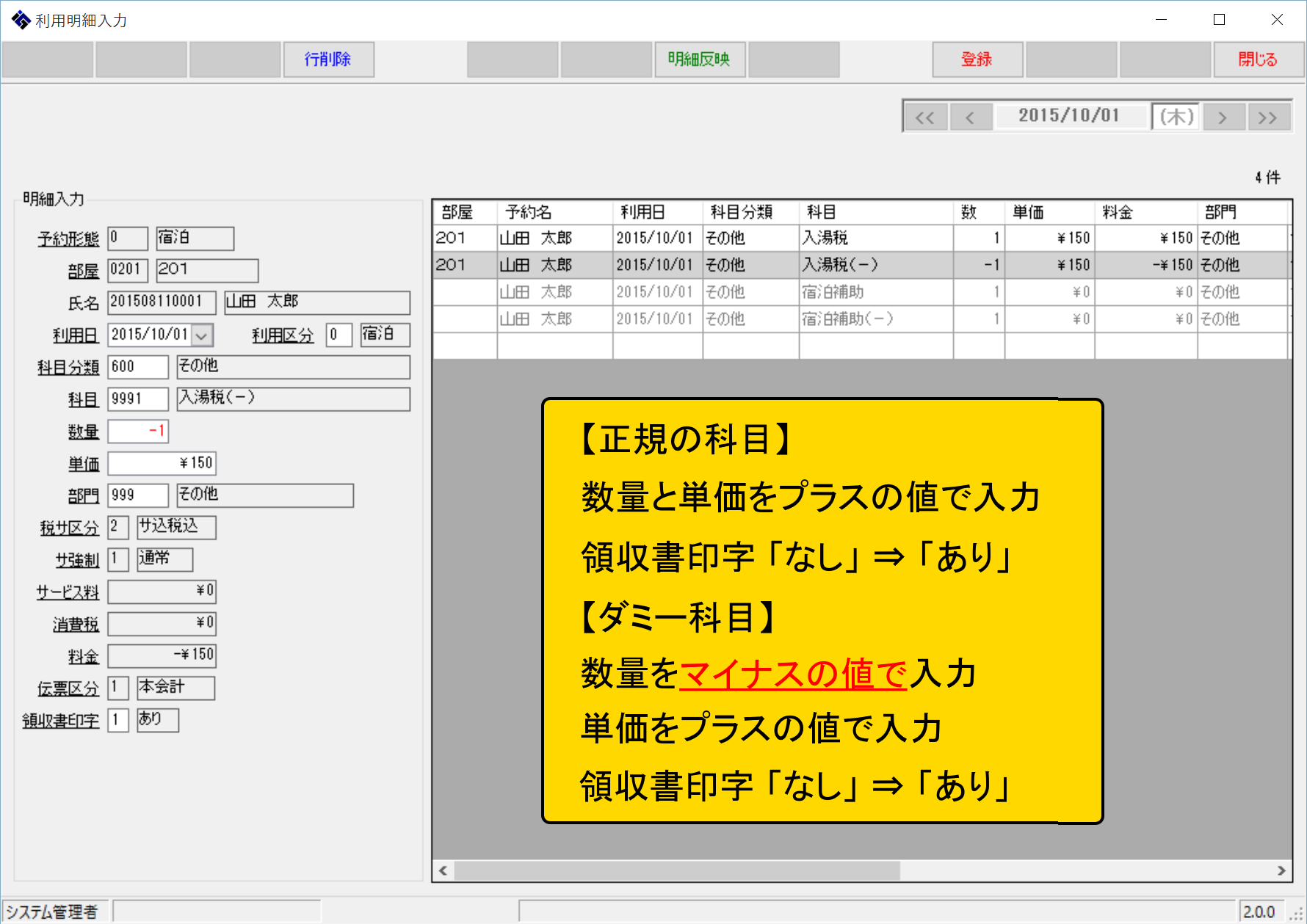Viewport: 1307px width, 924px height.
Task: Click the 消費税 field
Action: pyautogui.click(x=162, y=624)
